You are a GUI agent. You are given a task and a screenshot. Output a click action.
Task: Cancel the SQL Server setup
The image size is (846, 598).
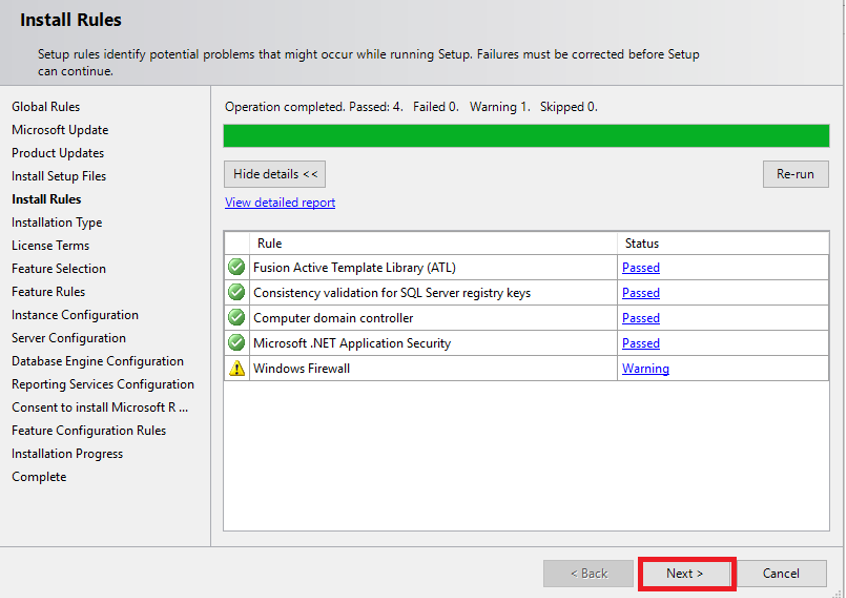pos(781,573)
